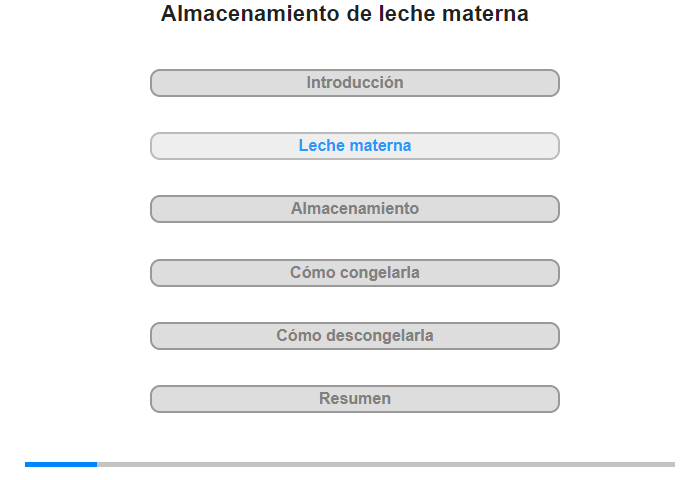Click the Introducción label text

coord(354,83)
